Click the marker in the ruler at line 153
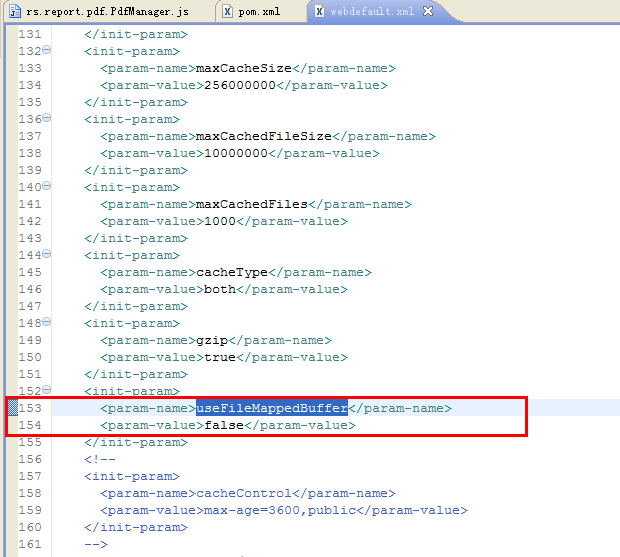Screen dimensions: 620x557 point(13,408)
